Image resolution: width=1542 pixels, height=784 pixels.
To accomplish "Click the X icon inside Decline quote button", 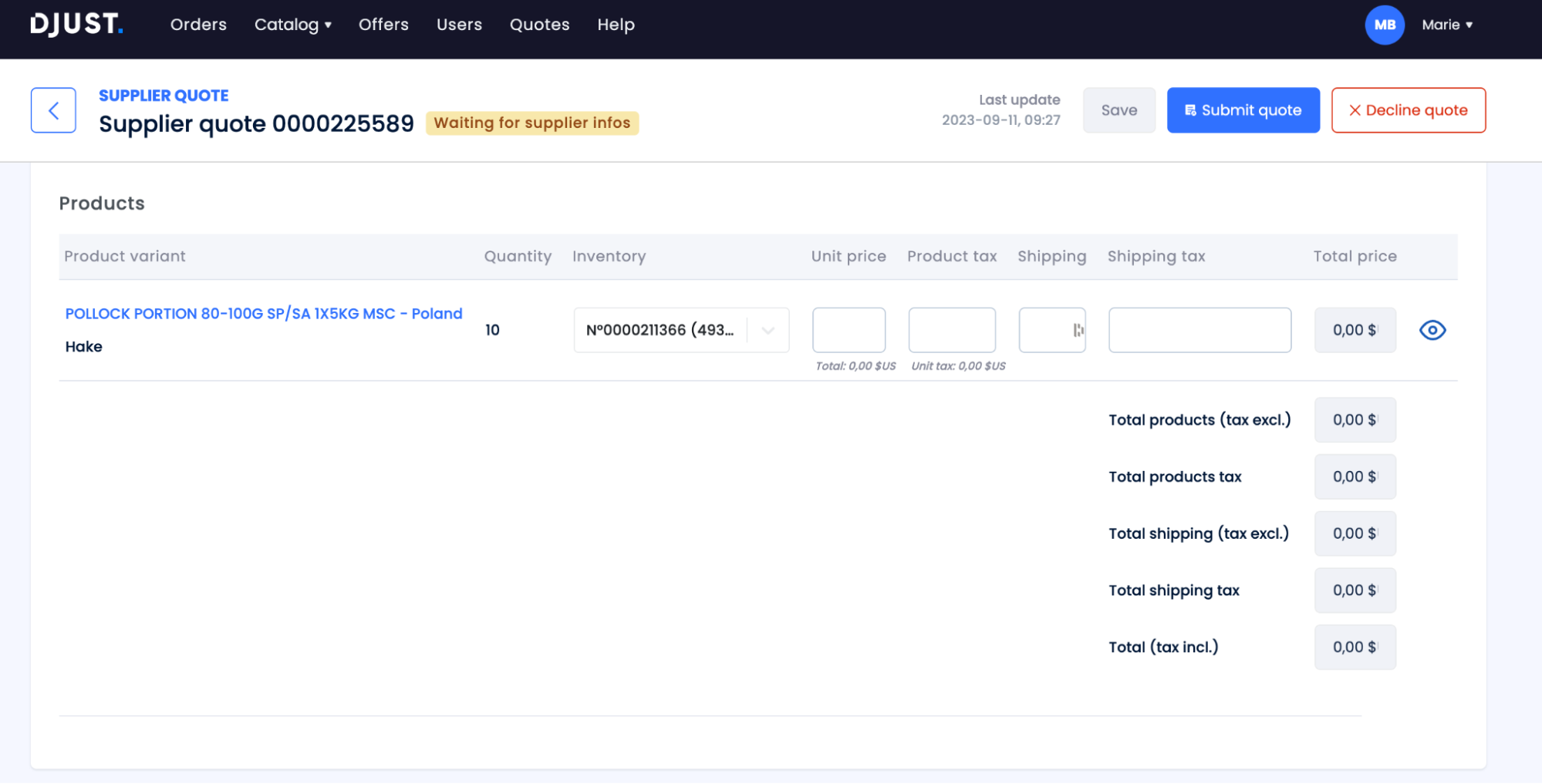I will pyautogui.click(x=1355, y=110).
